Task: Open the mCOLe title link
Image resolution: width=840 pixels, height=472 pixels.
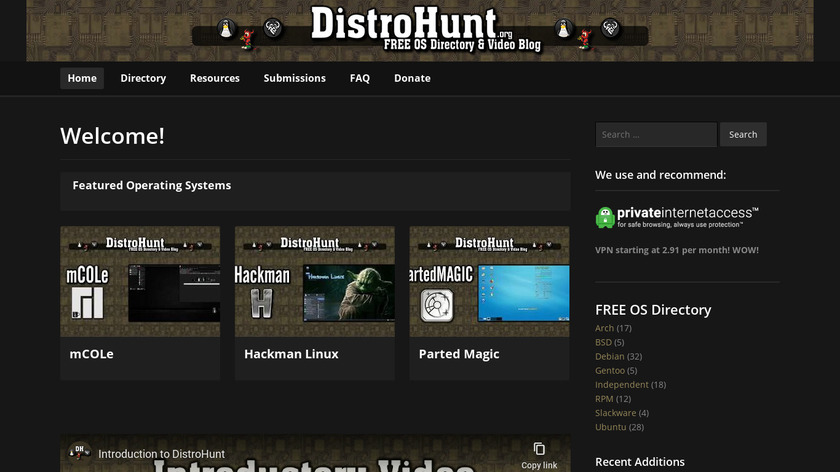Action: click(x=91, y=354)
